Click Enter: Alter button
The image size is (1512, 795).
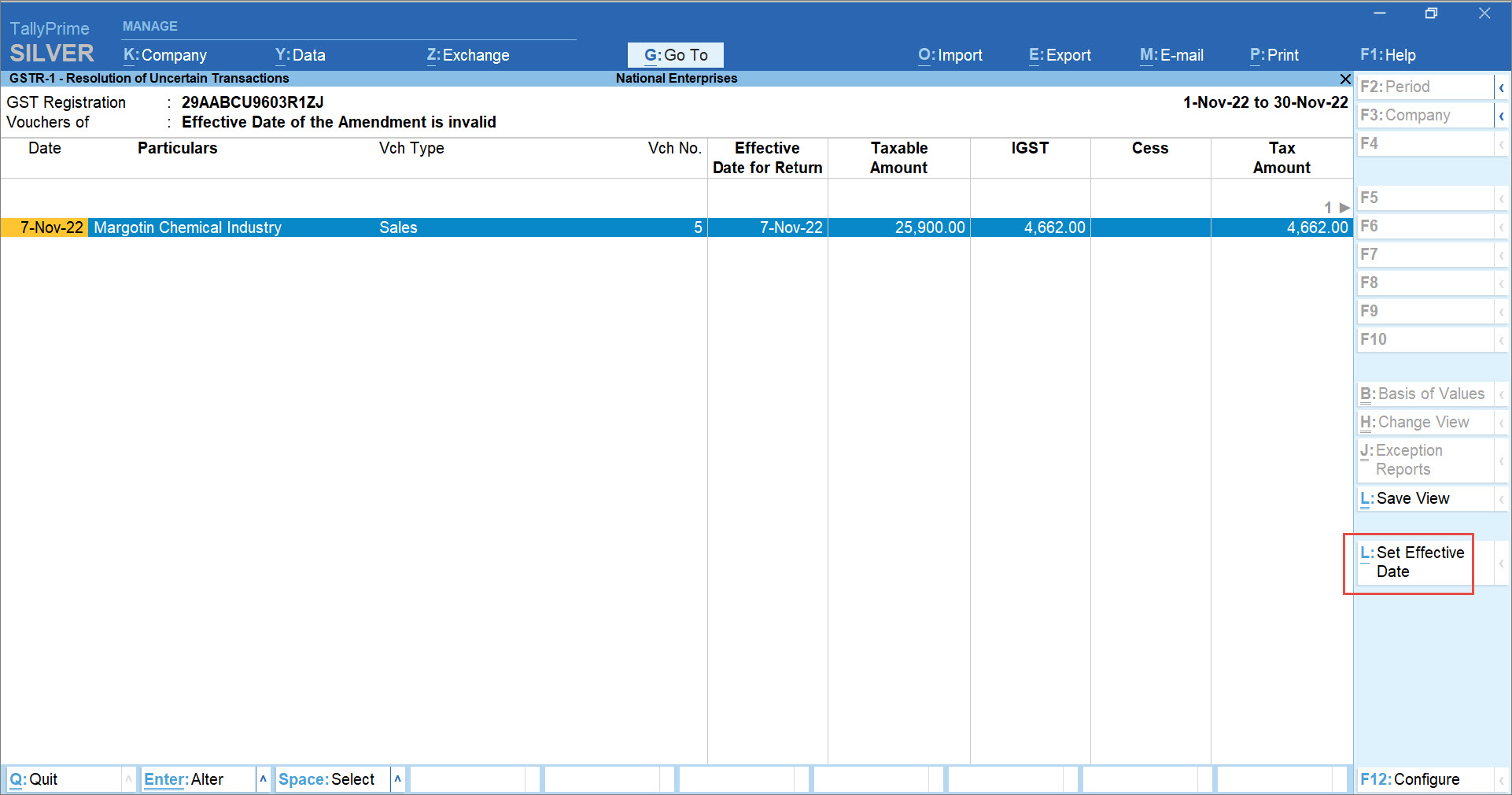pos(198,779)
